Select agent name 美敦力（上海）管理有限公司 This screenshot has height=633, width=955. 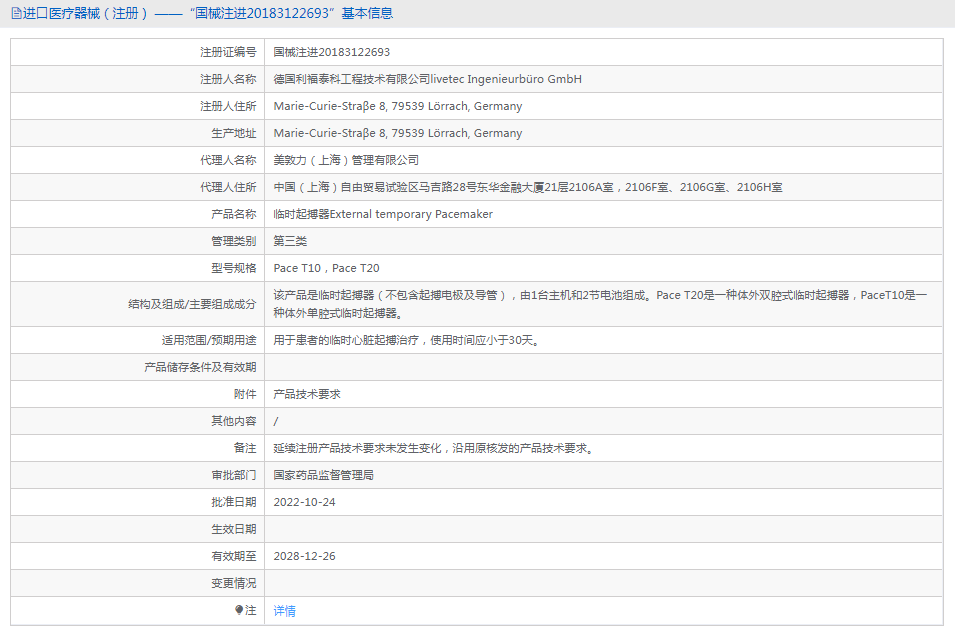click(x=346, y=160)
